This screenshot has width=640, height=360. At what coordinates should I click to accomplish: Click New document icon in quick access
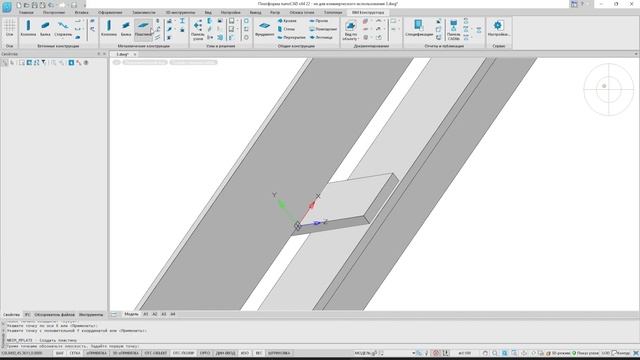coord(19,5)
